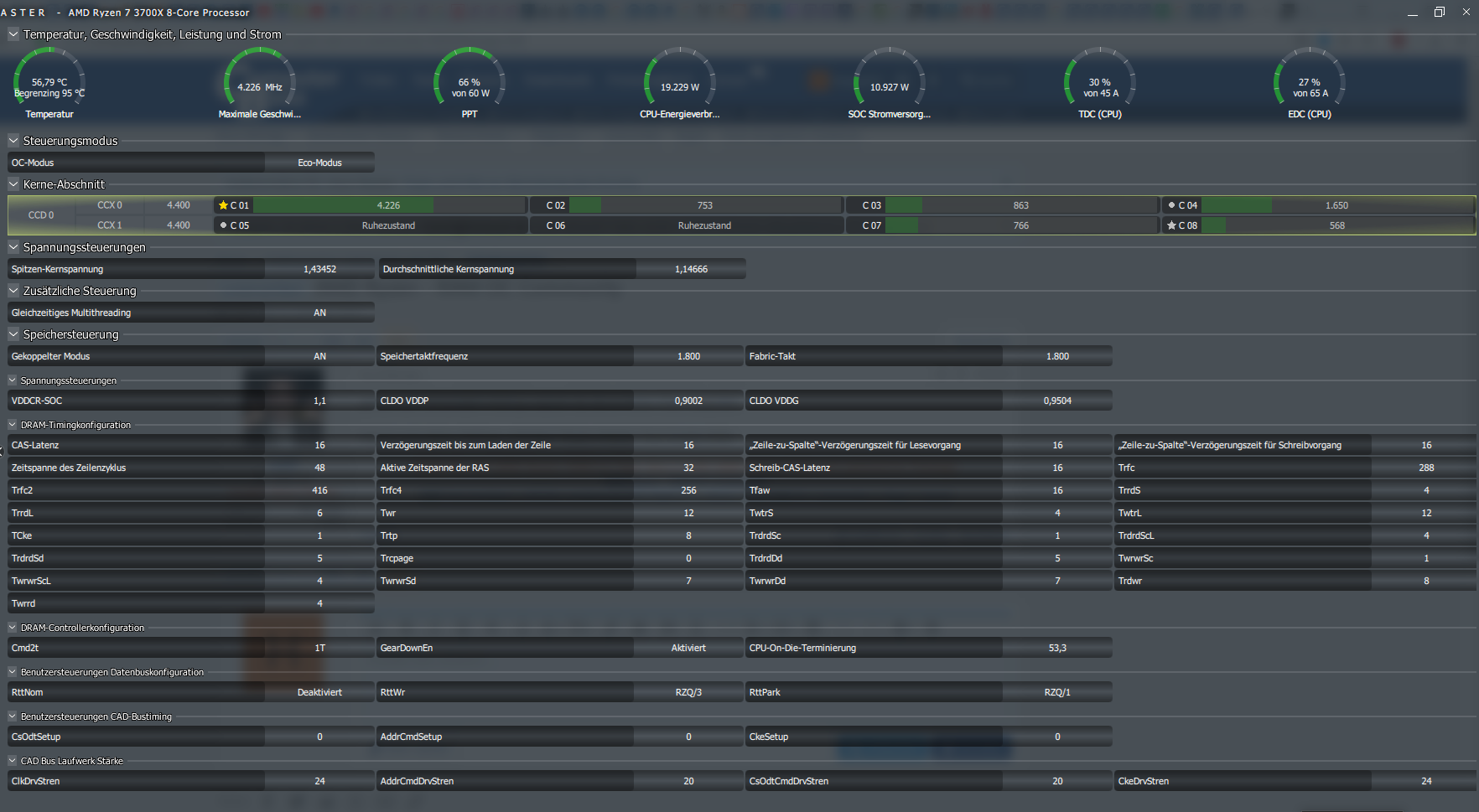Collapse the Speichersteuerung section
Screen dimensions: 1479x812
[13, 334]
